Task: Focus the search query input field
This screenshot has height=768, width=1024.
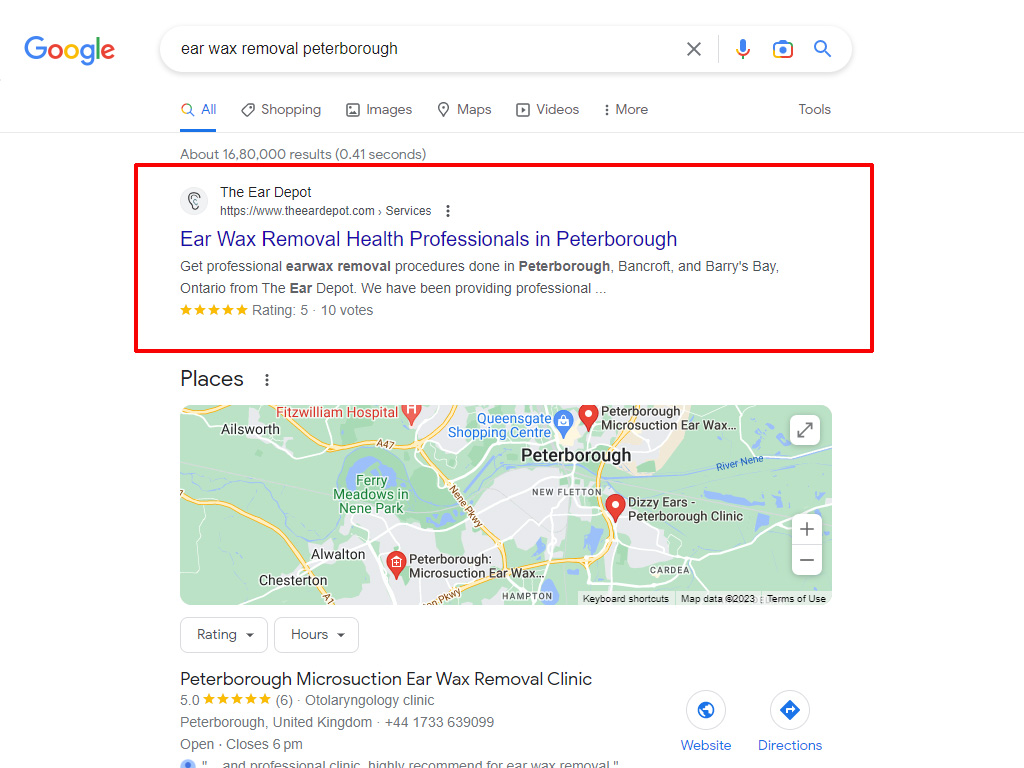Action: [x=424, y=49]
